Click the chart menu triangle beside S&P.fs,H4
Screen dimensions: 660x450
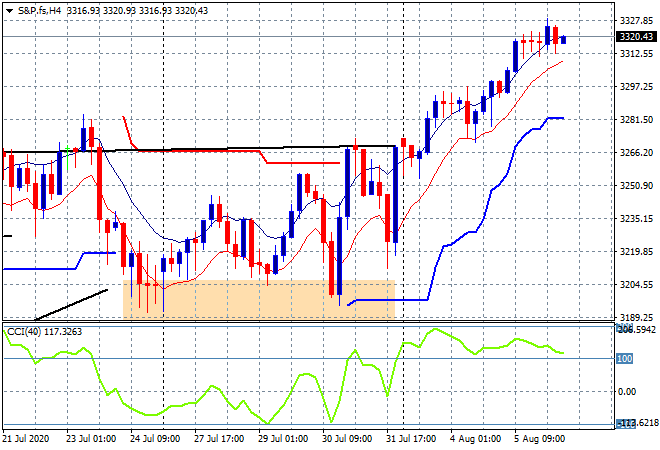[x=9, y=11]
